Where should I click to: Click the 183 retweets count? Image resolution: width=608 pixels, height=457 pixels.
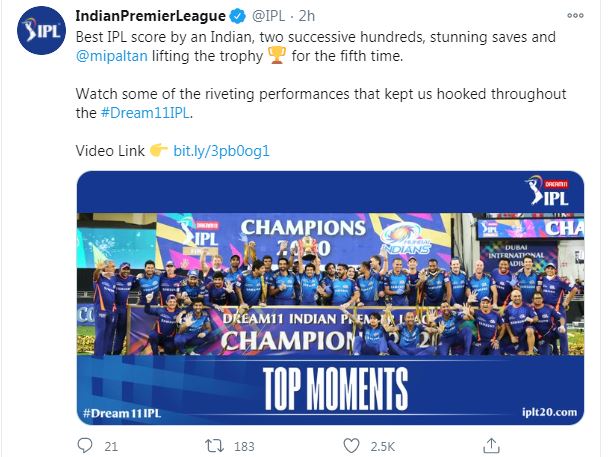point(244,447)
